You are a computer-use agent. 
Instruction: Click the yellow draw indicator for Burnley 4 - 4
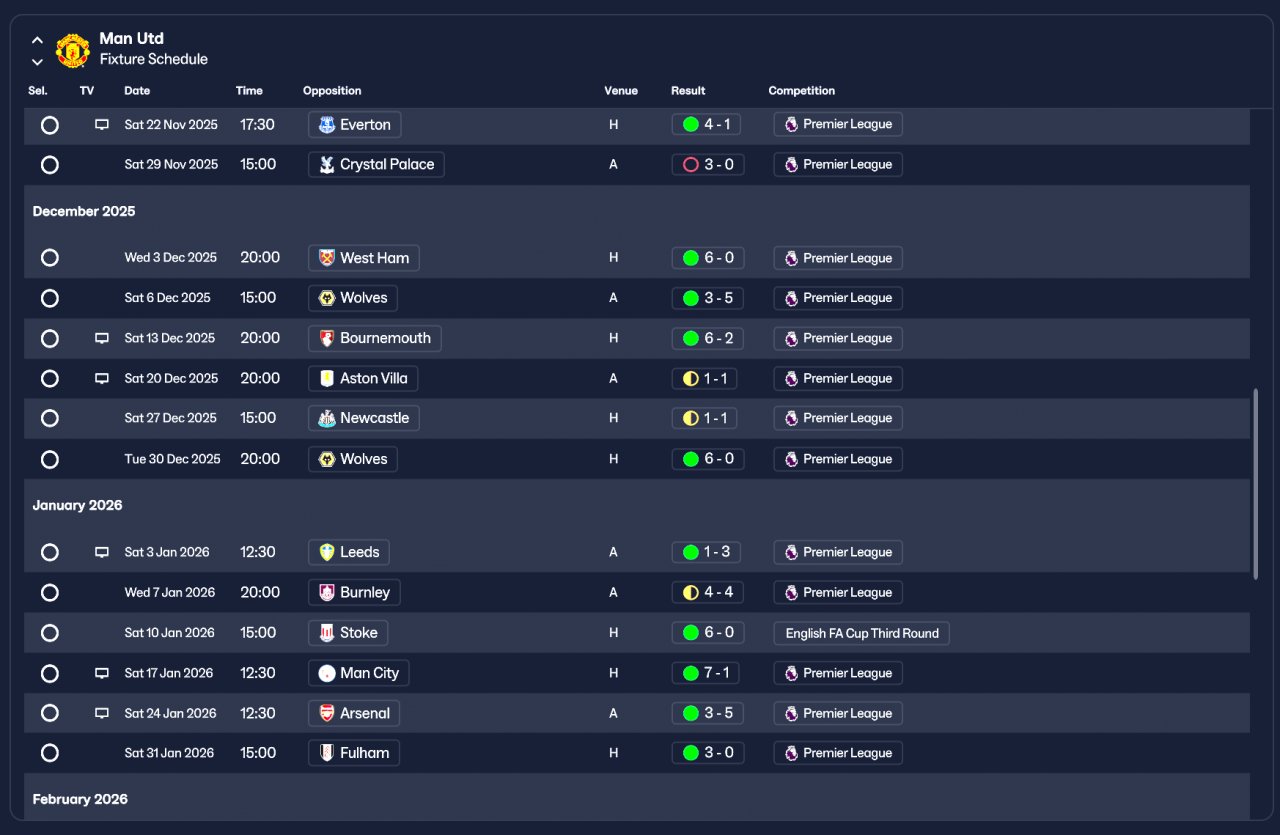[690, 593]
